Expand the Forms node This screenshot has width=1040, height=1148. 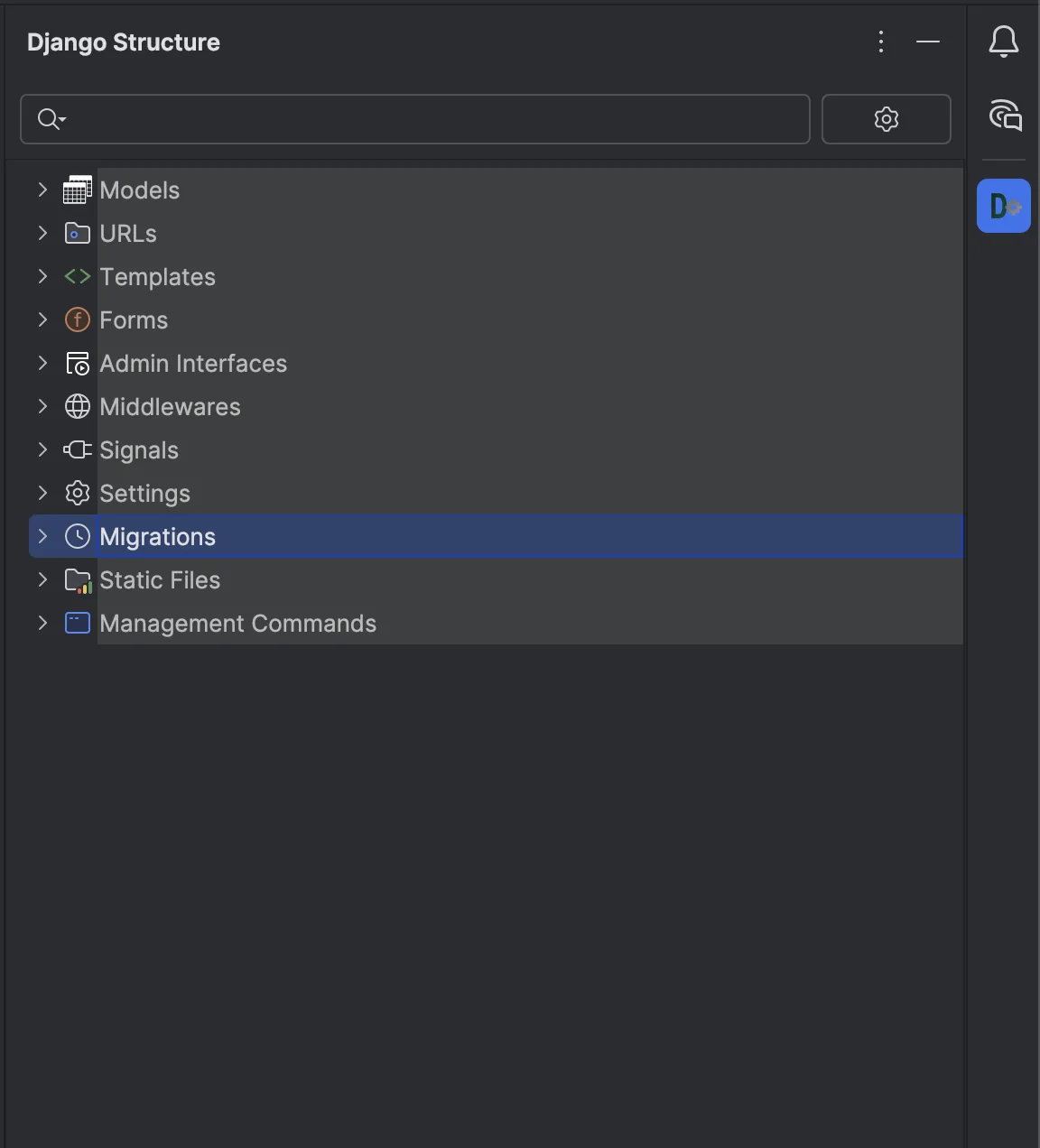42,319
